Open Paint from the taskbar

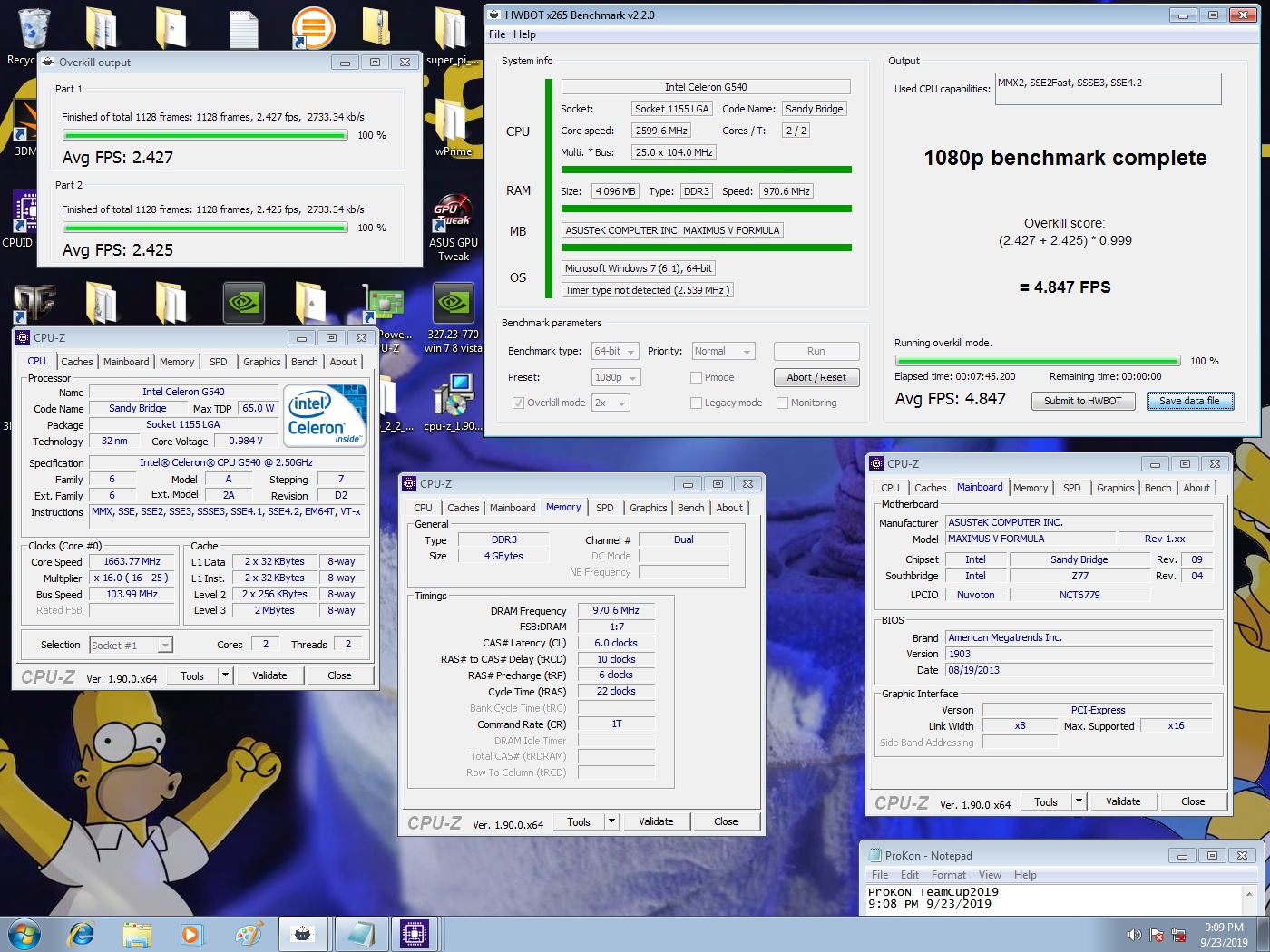[249, 933]
